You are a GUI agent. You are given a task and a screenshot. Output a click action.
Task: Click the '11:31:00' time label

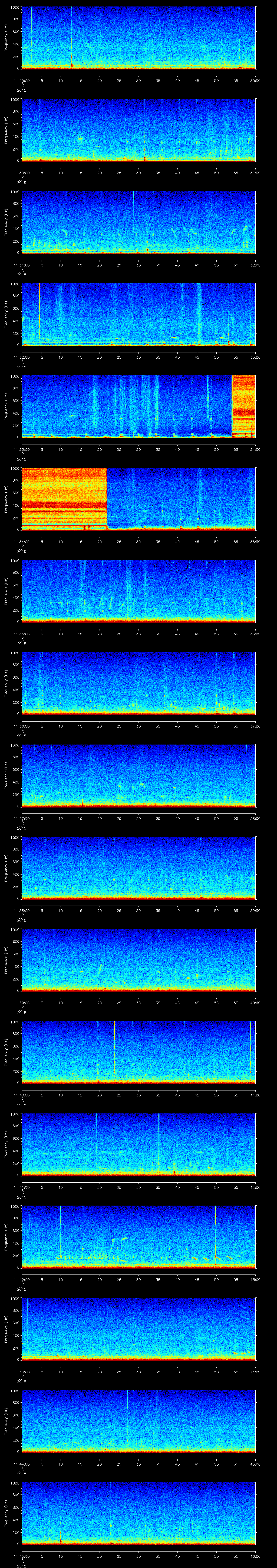(x=21, y=265)
